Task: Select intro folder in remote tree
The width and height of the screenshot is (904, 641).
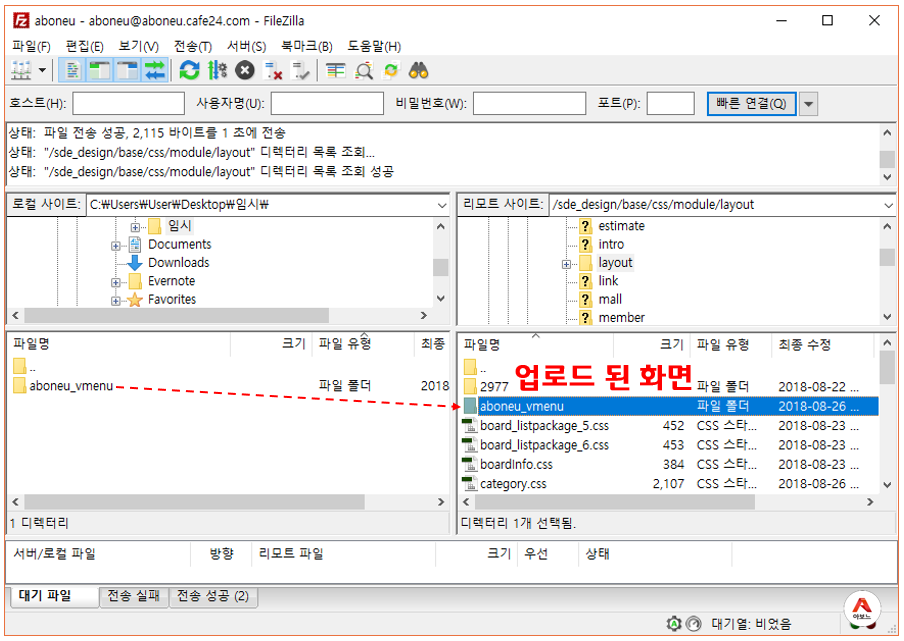Action: (x=611, y=244)
